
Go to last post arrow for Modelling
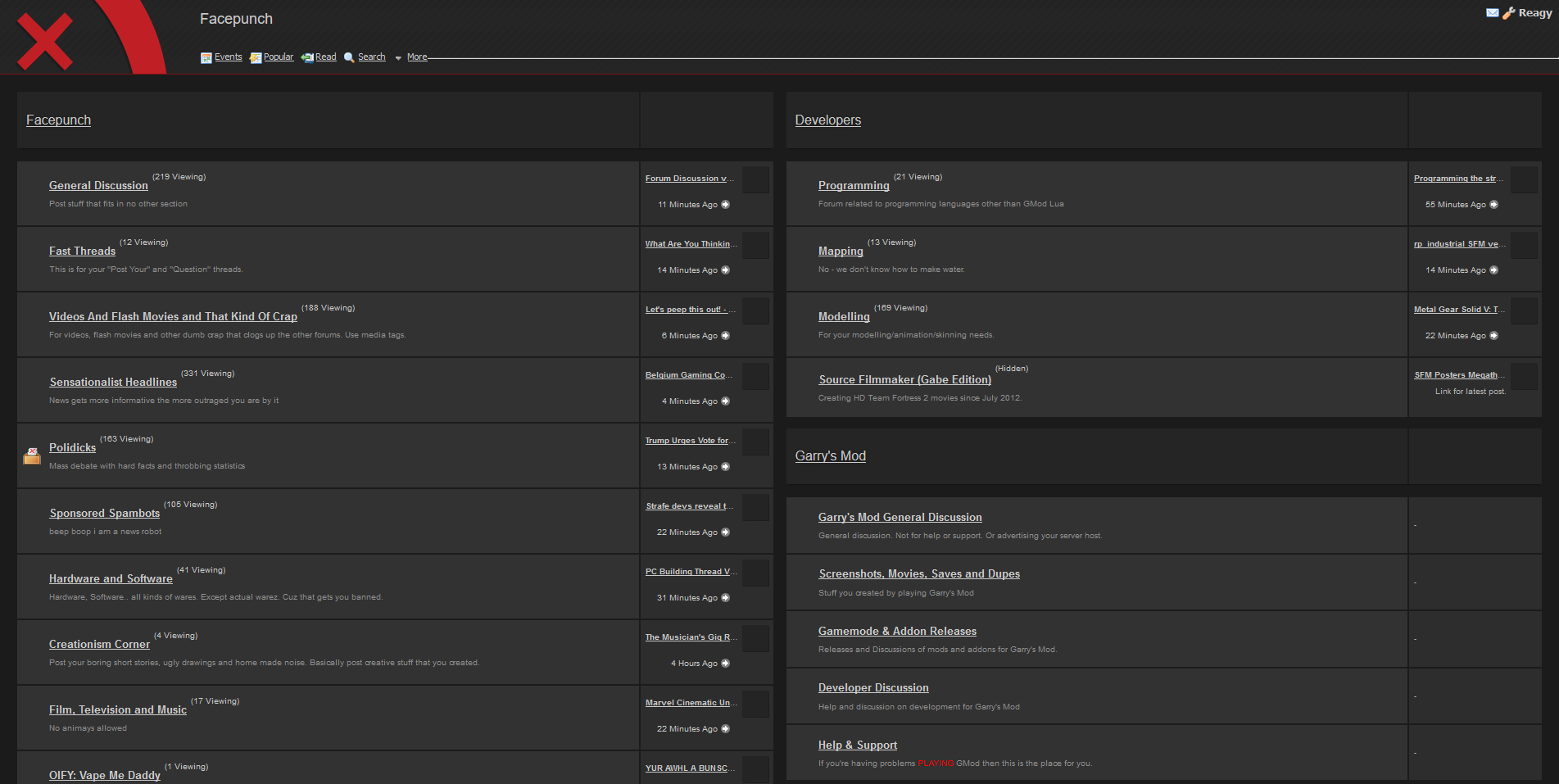[1493, 335]
